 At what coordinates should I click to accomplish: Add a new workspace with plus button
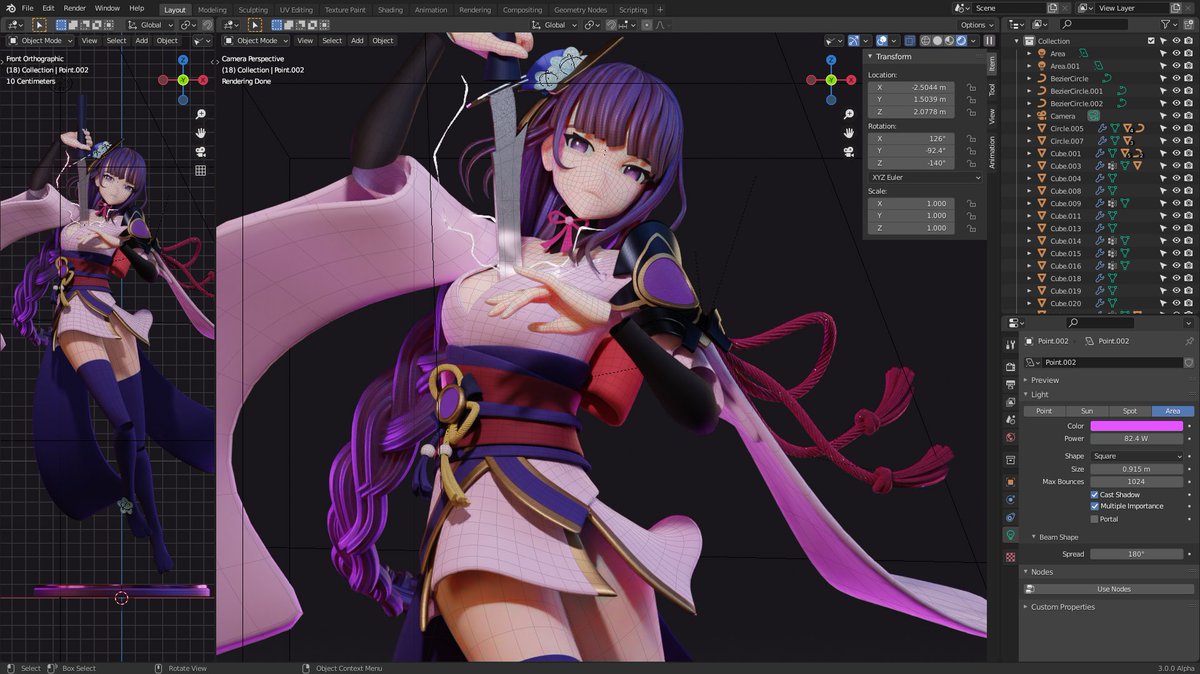(x=660, y=10)
